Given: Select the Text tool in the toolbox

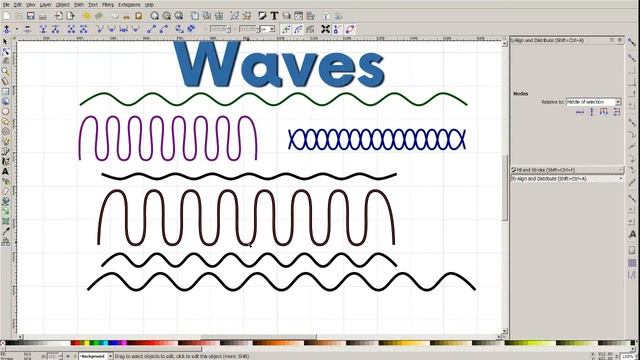Looking at the screenshot, I should click(5, 171).
